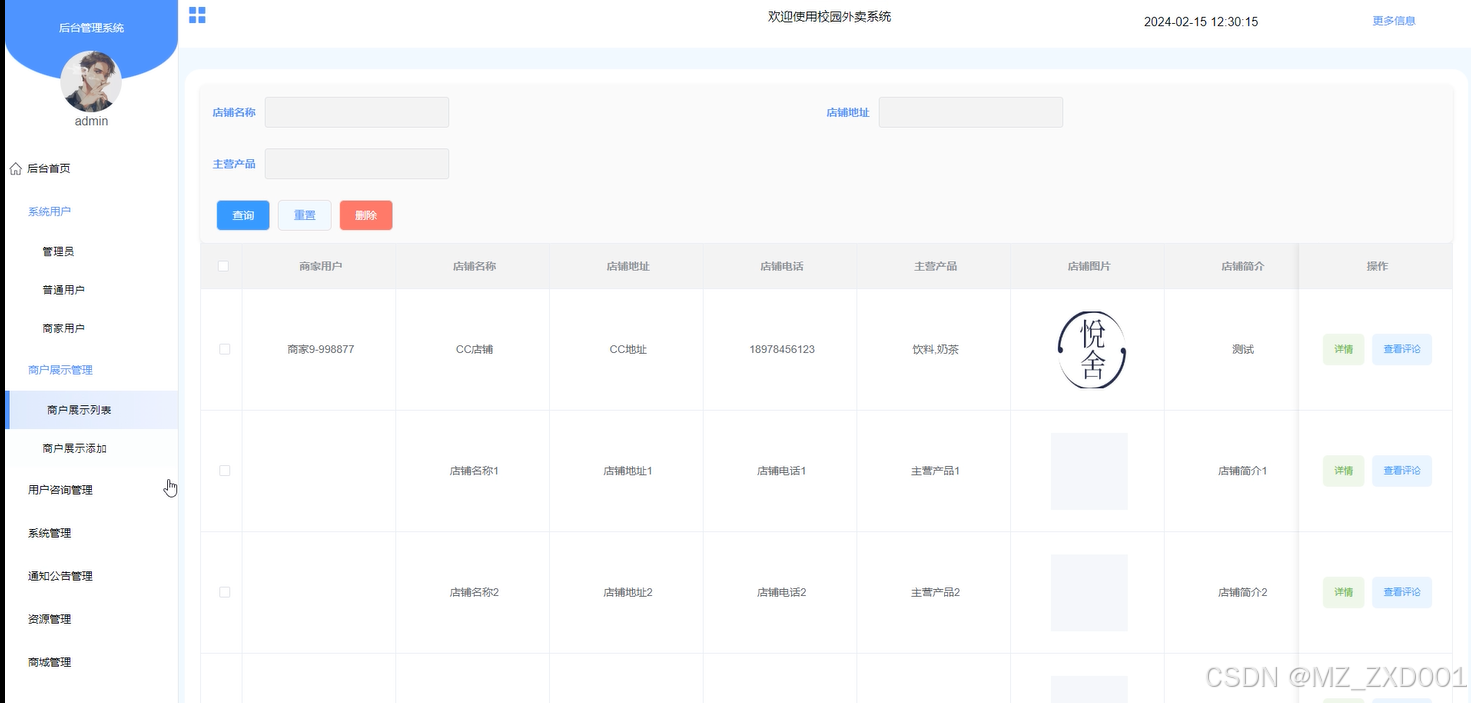This screenshot has height=703, width=1471.
Task: Click cell 测试 in 店铺简介 column
Action: pyautogui.click(x=1243, y=350)
